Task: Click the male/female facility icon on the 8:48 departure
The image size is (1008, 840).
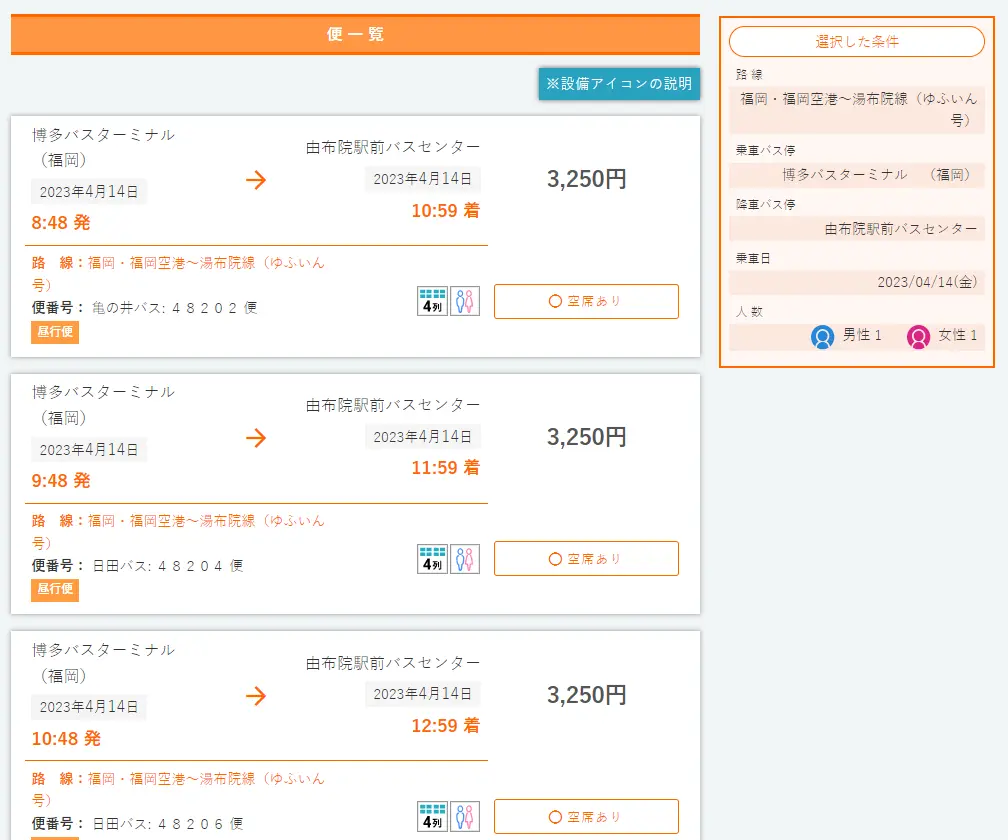Action: point(463,300)
